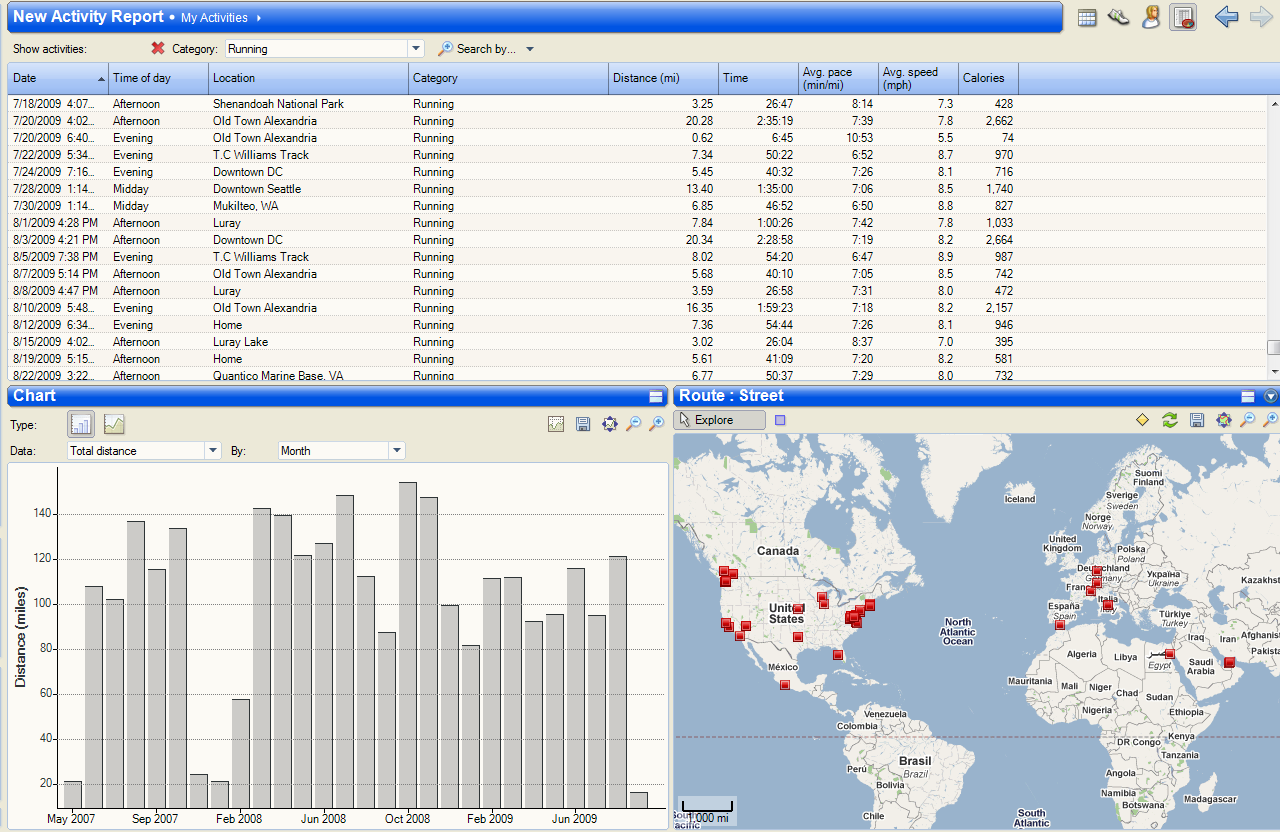Select the Activity Reports view icon

click(1183, 17)
